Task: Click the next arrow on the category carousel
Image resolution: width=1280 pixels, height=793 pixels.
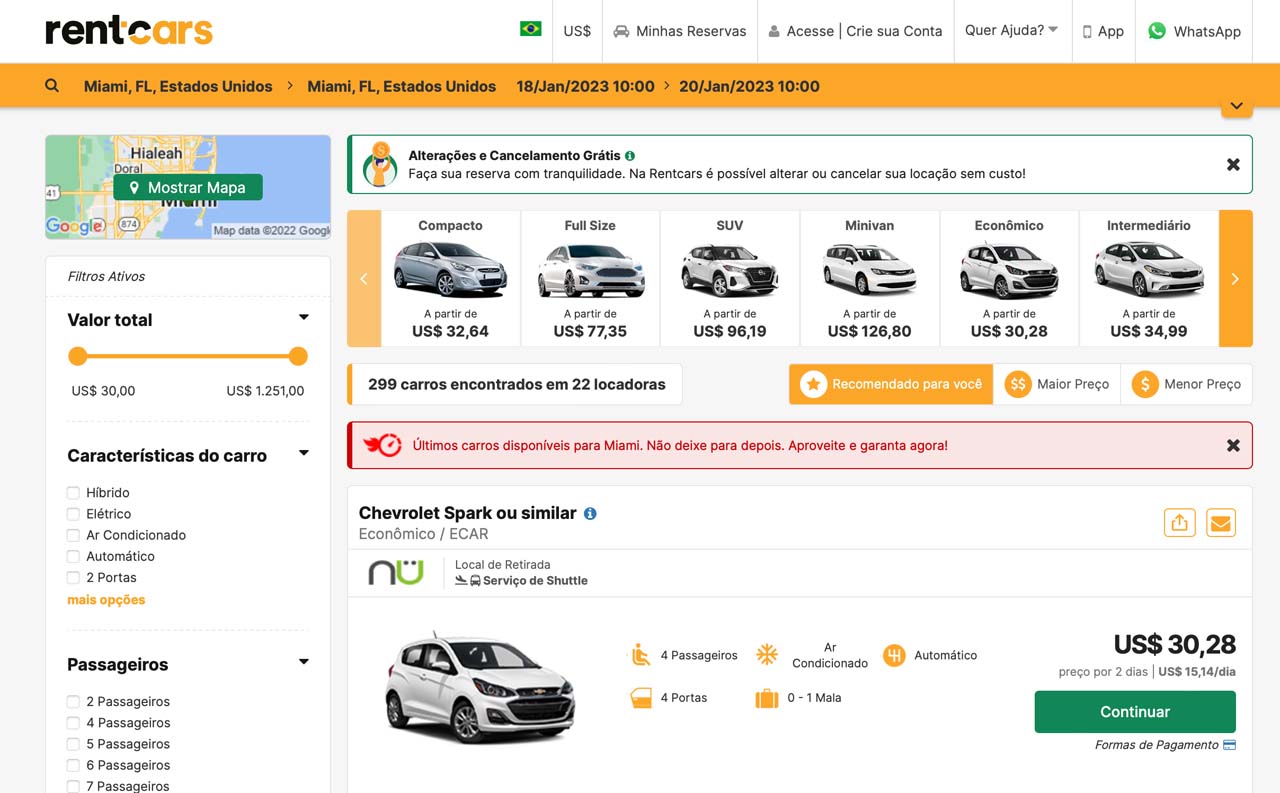Action: coord(1235,279)
